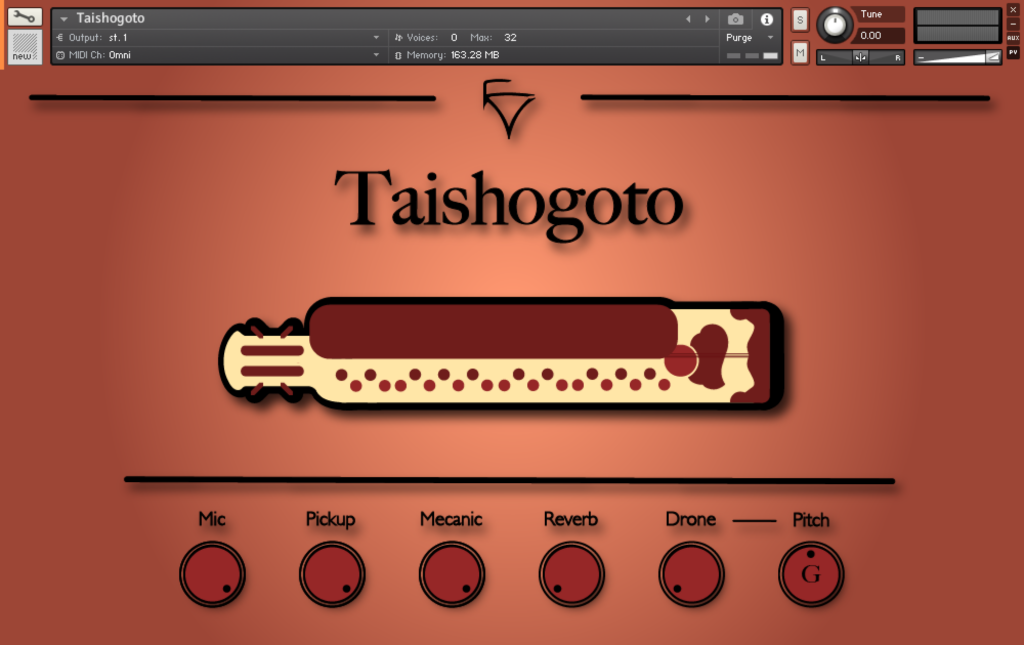
Task: Click the developer logo at top center
Action: point(509,108)
